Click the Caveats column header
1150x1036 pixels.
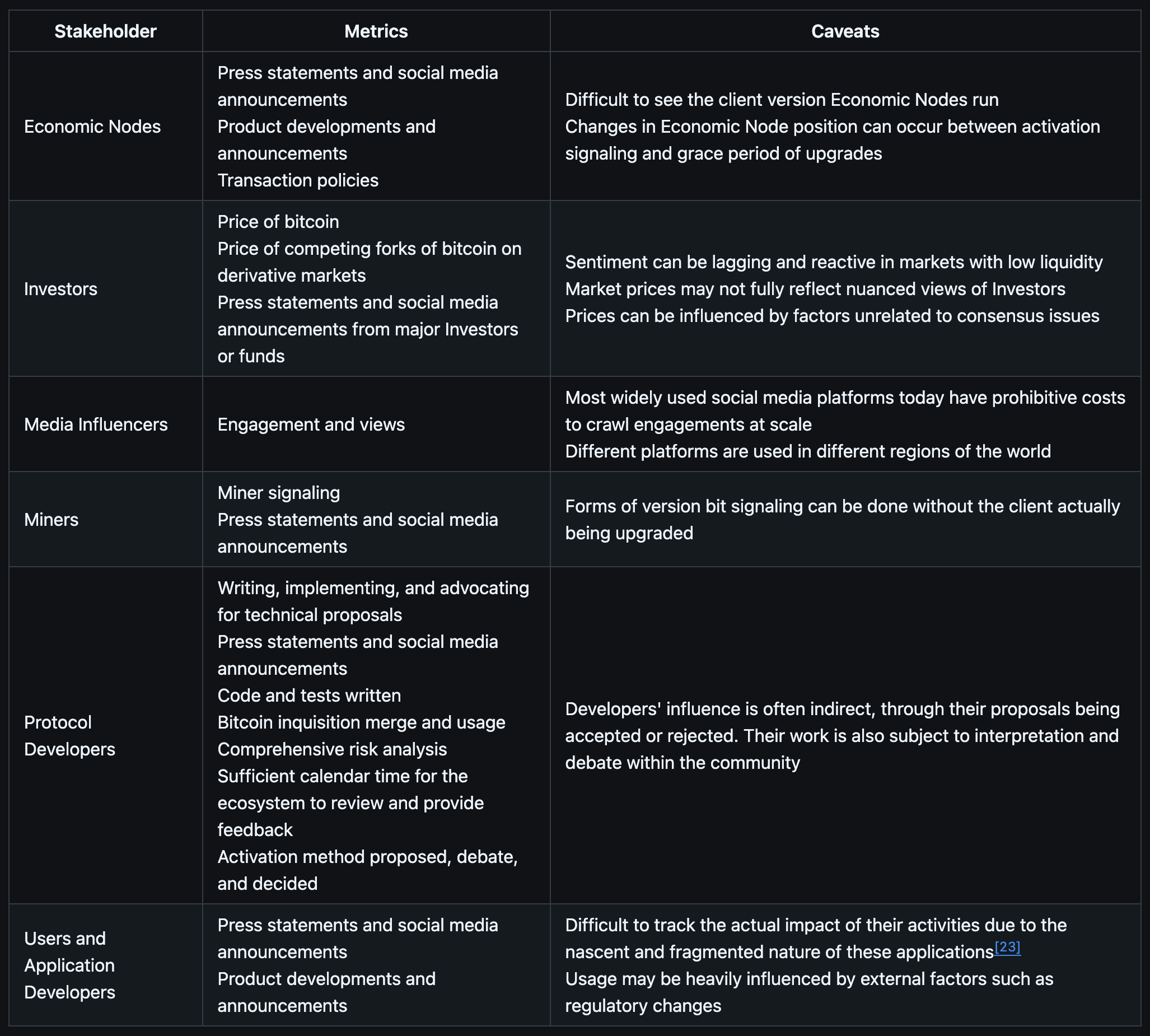pyautogui.click(x=844, y=31)
